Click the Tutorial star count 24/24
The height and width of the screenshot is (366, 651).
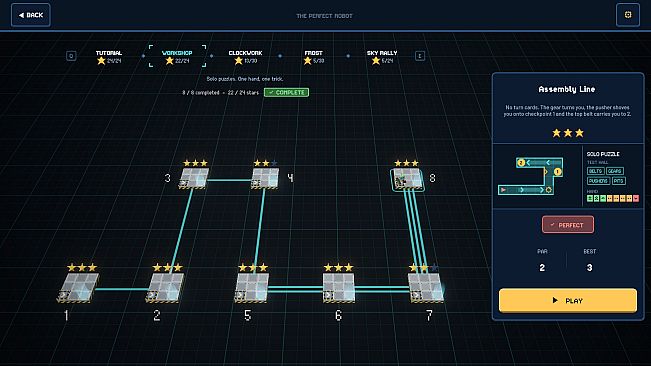[x=114, y=61]
